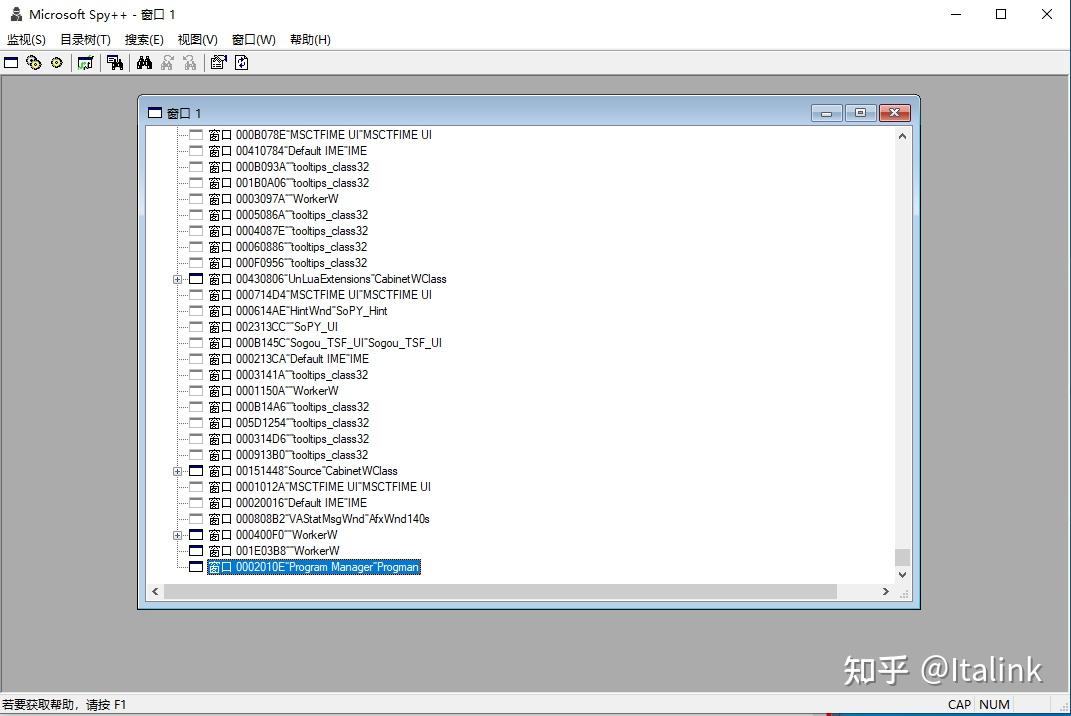The width and height of the screenshot is (1071, 716).
Task: Open the Properties inspector icon
Action: coord(218,62)
